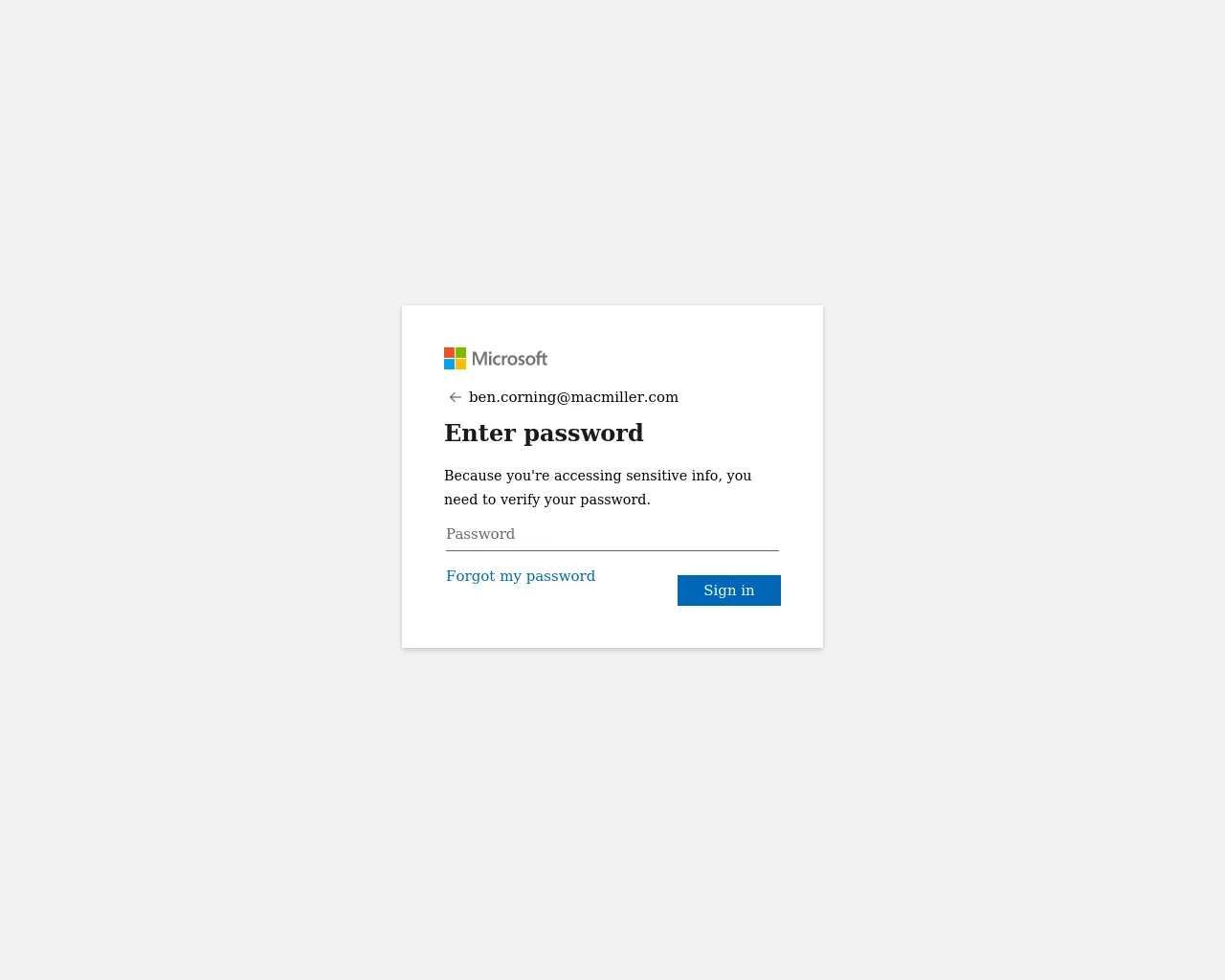Click the Password placeholder text
The height and width of the screenshot is (980, 1225).
(480, 534)
